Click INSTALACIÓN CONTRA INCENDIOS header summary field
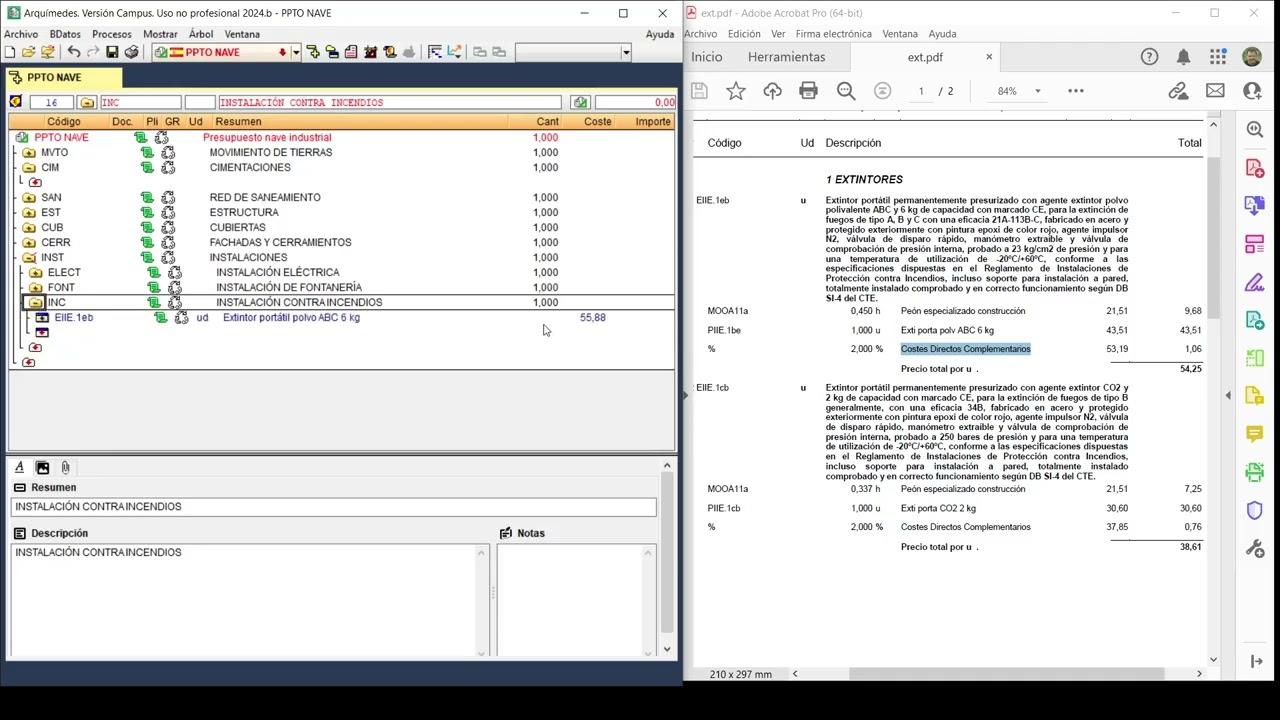Screen dimensions: 1280x720 click(x=390, y=102)
